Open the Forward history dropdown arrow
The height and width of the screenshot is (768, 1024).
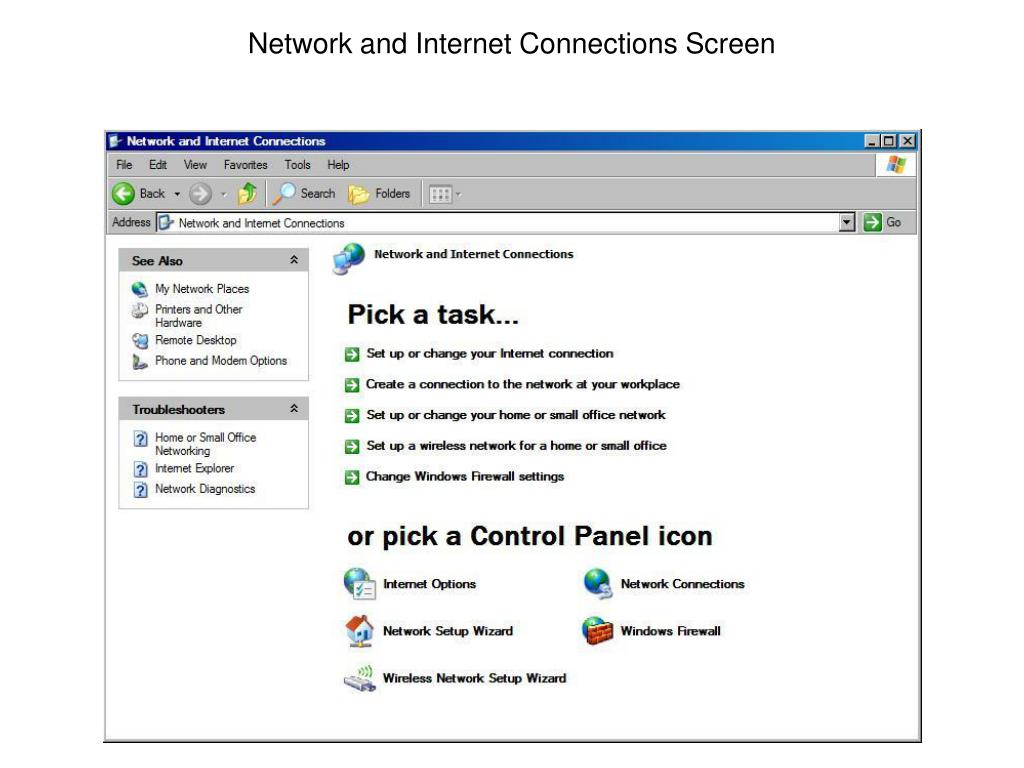point(223,194)
